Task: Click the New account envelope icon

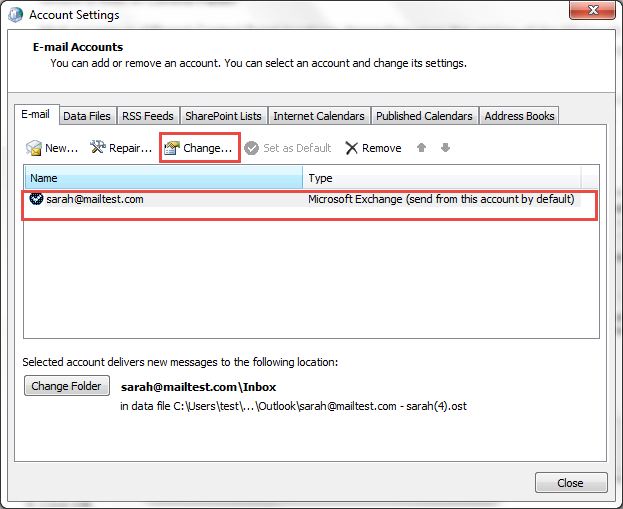Action: (34, 148)
